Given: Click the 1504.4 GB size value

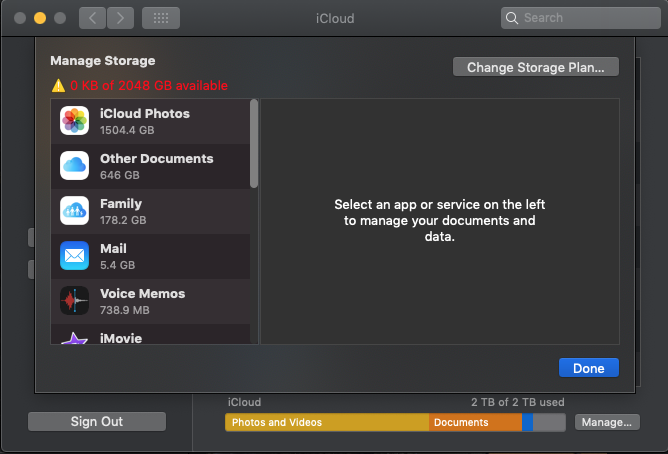Looking at the screenshot, I should click(x=127, y=130).
